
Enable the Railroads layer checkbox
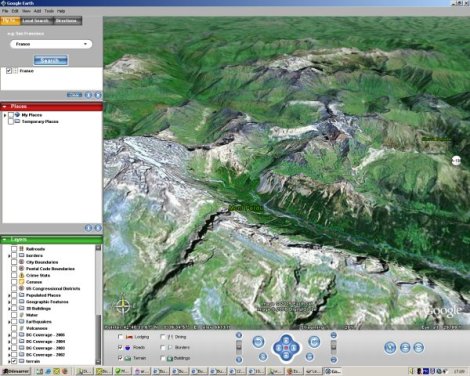pyautogui.click(x=14, y=249)
